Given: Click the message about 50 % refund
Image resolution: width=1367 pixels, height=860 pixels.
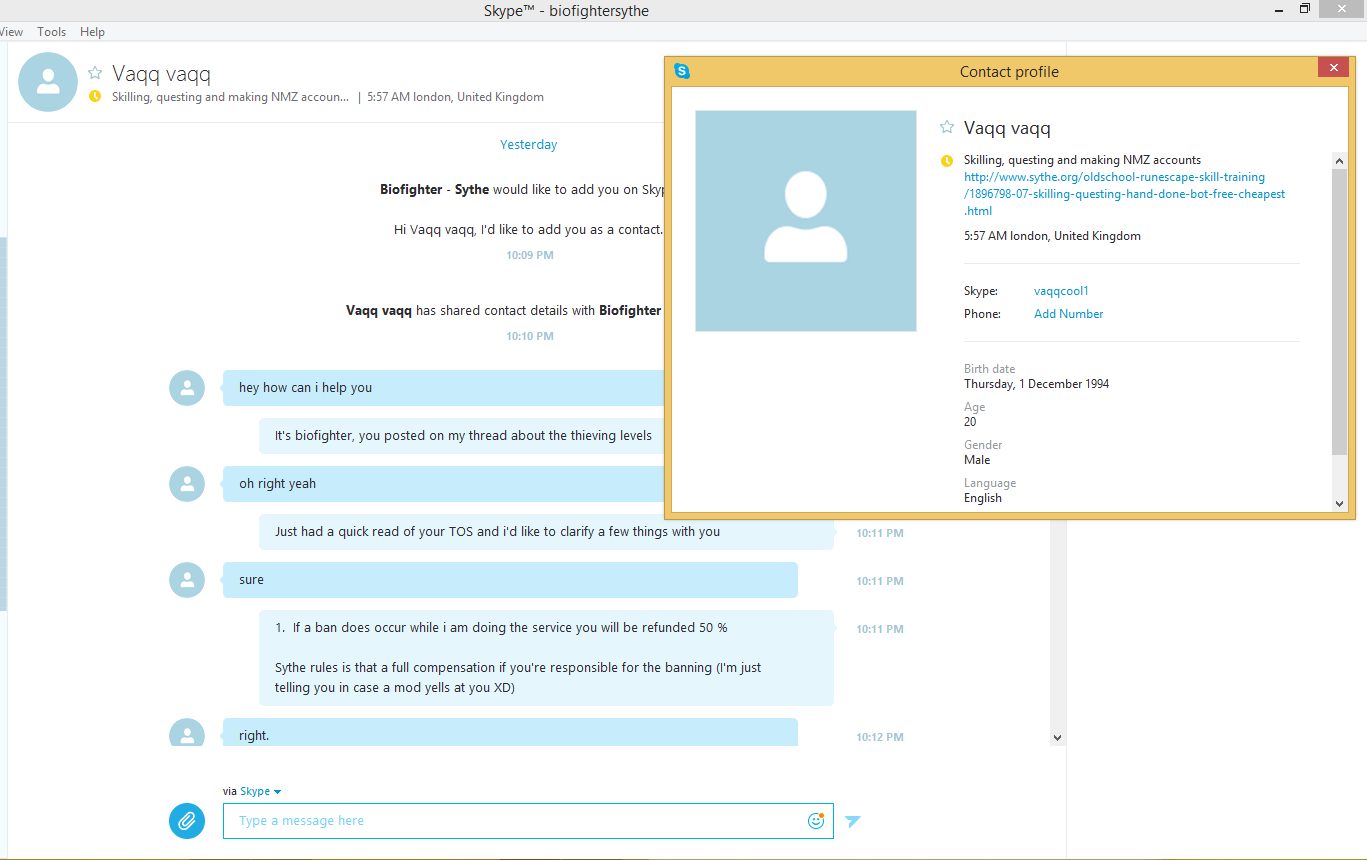Looking at the screenshot, I should pyautogui.click(x=546, y=658).
